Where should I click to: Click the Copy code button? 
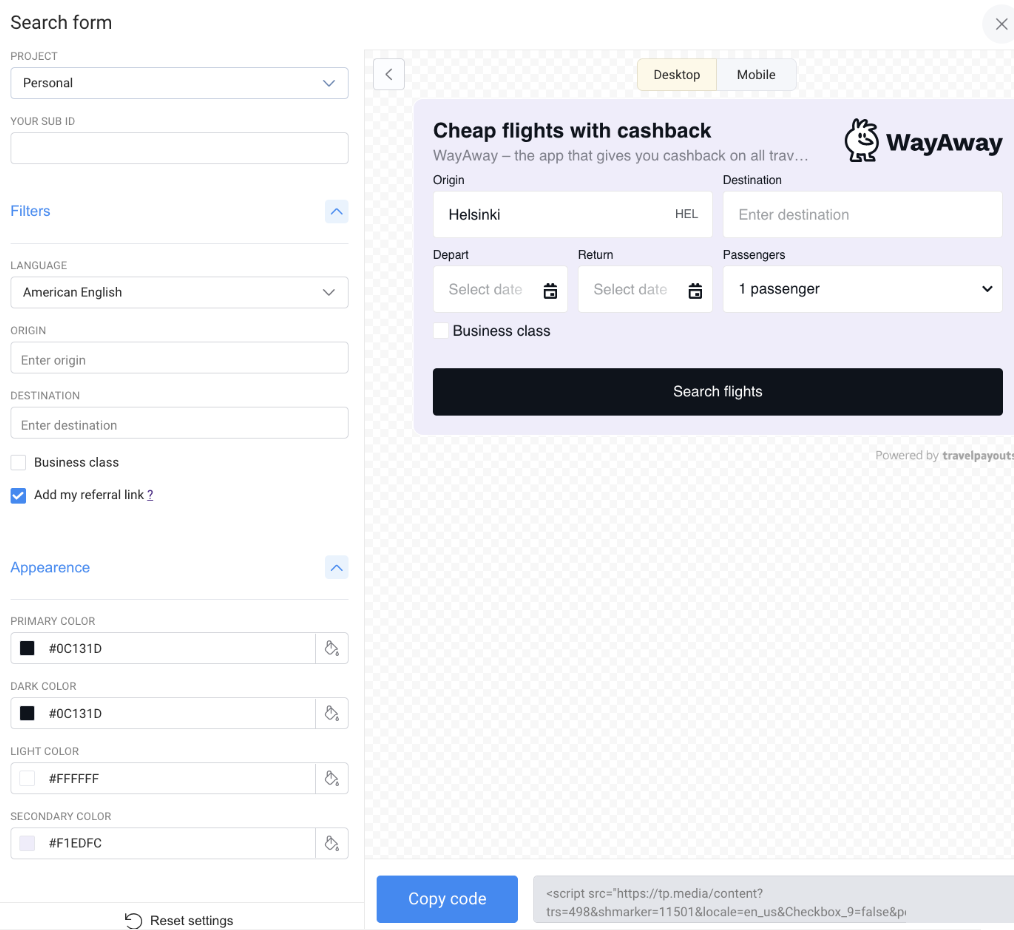pyautogui.click(x=447, y=899)
